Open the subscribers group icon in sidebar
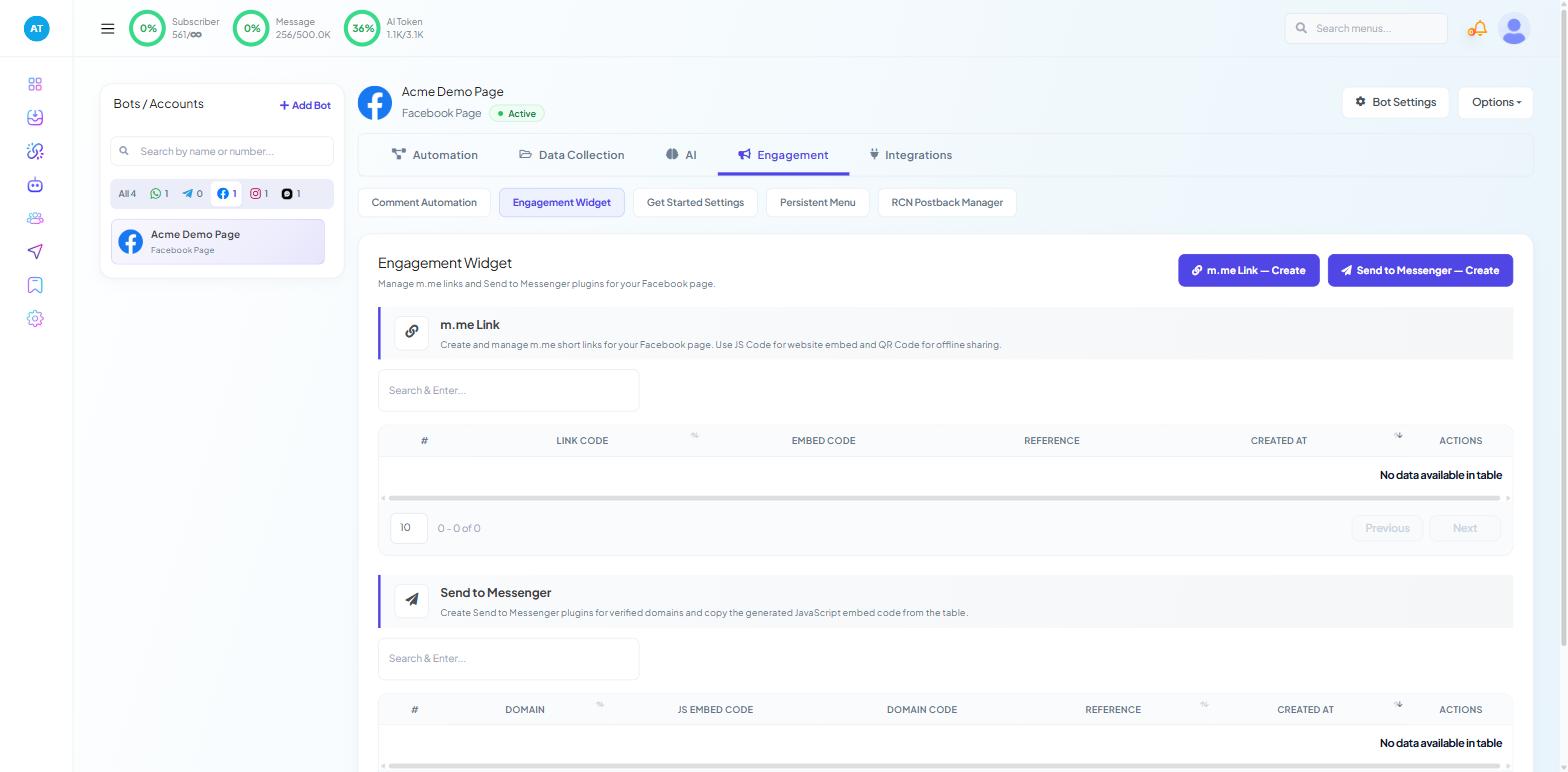Viewport: 1568px width, 772px height. tap(35, 218)
